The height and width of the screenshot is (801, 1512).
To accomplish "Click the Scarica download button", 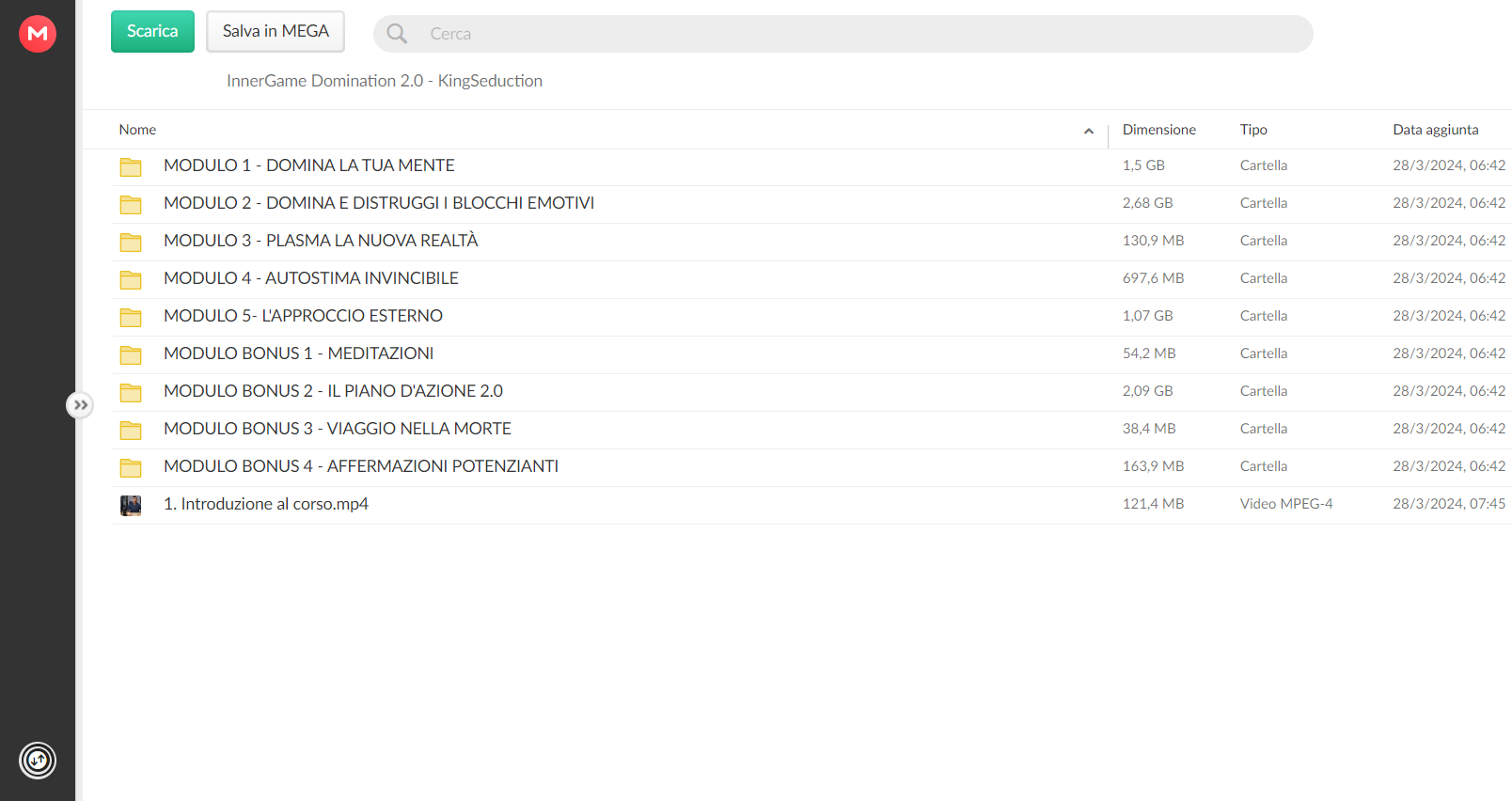I will (x=152, y=31).
